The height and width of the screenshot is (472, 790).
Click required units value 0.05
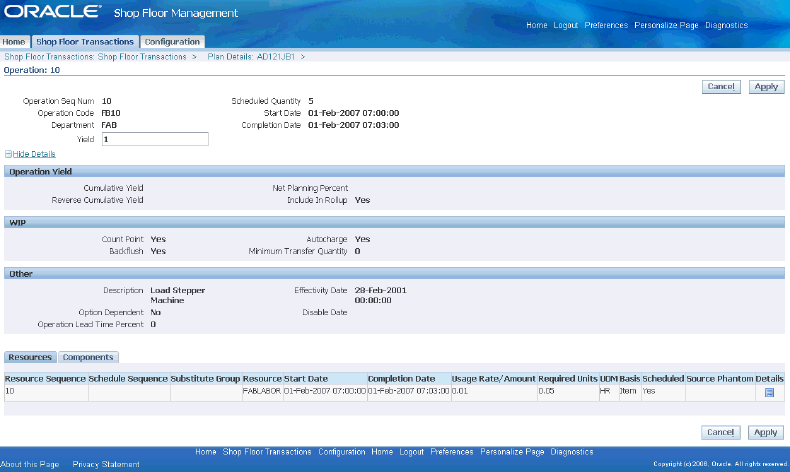(546, 391)
